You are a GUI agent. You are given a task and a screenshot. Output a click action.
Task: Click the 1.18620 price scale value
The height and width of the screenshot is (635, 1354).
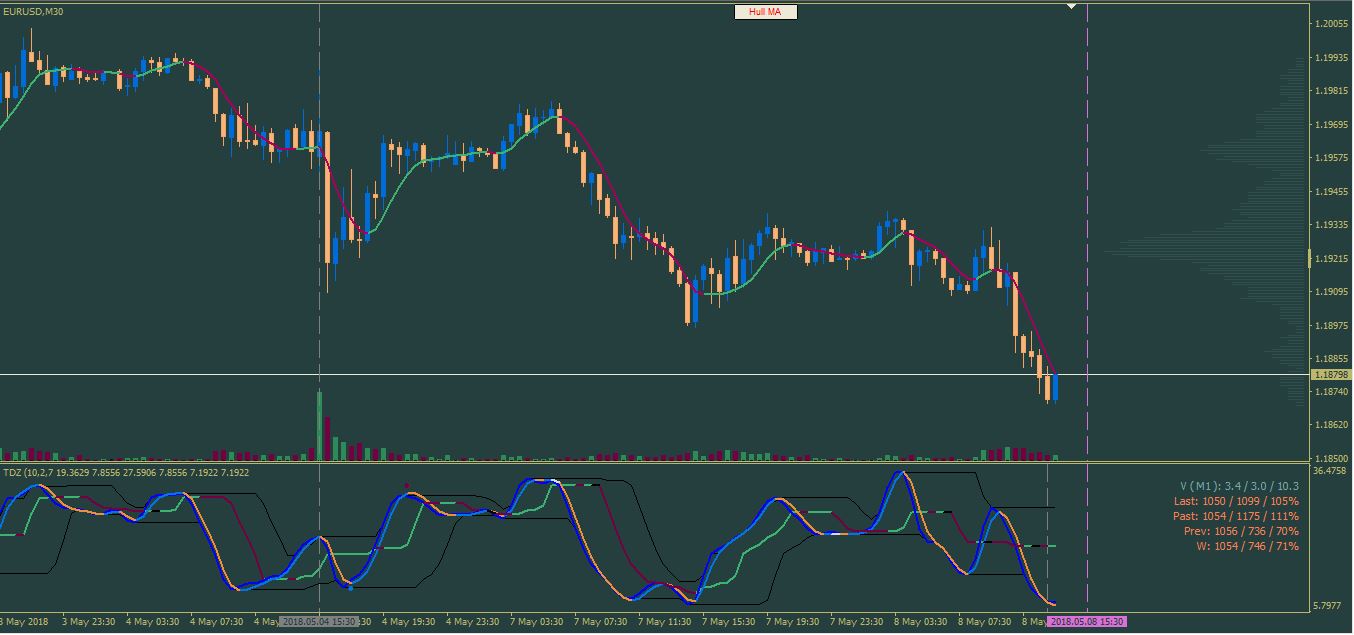click(1332, 426)
